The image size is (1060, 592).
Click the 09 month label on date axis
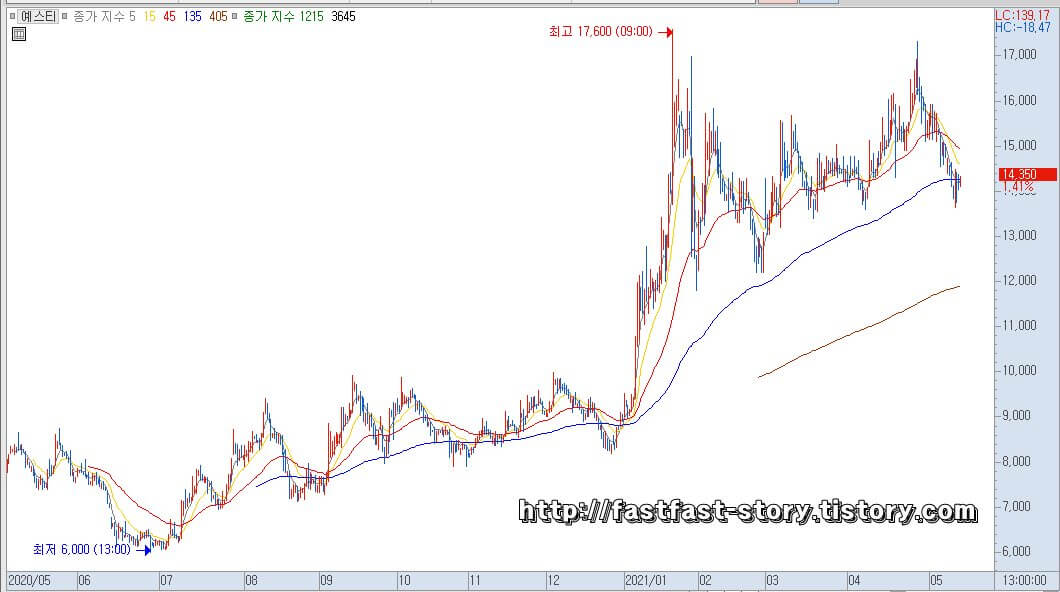click(327, 581)
